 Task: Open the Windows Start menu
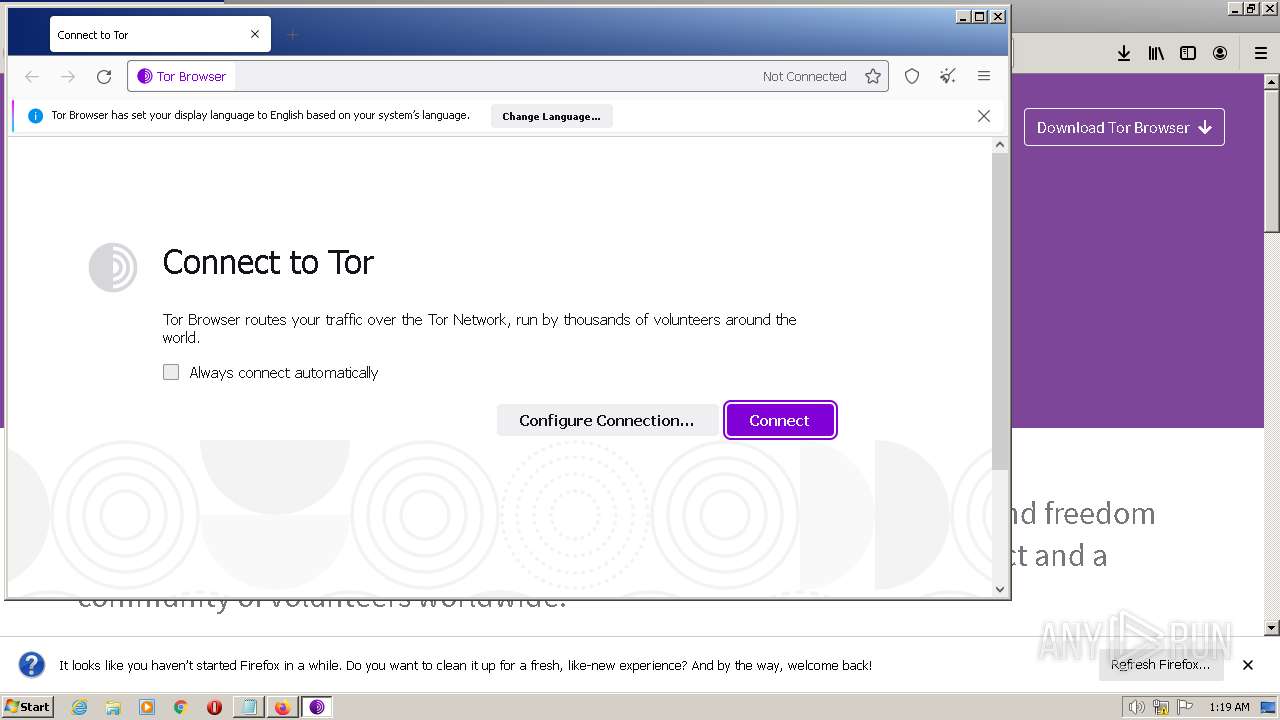tap(27, 706)
